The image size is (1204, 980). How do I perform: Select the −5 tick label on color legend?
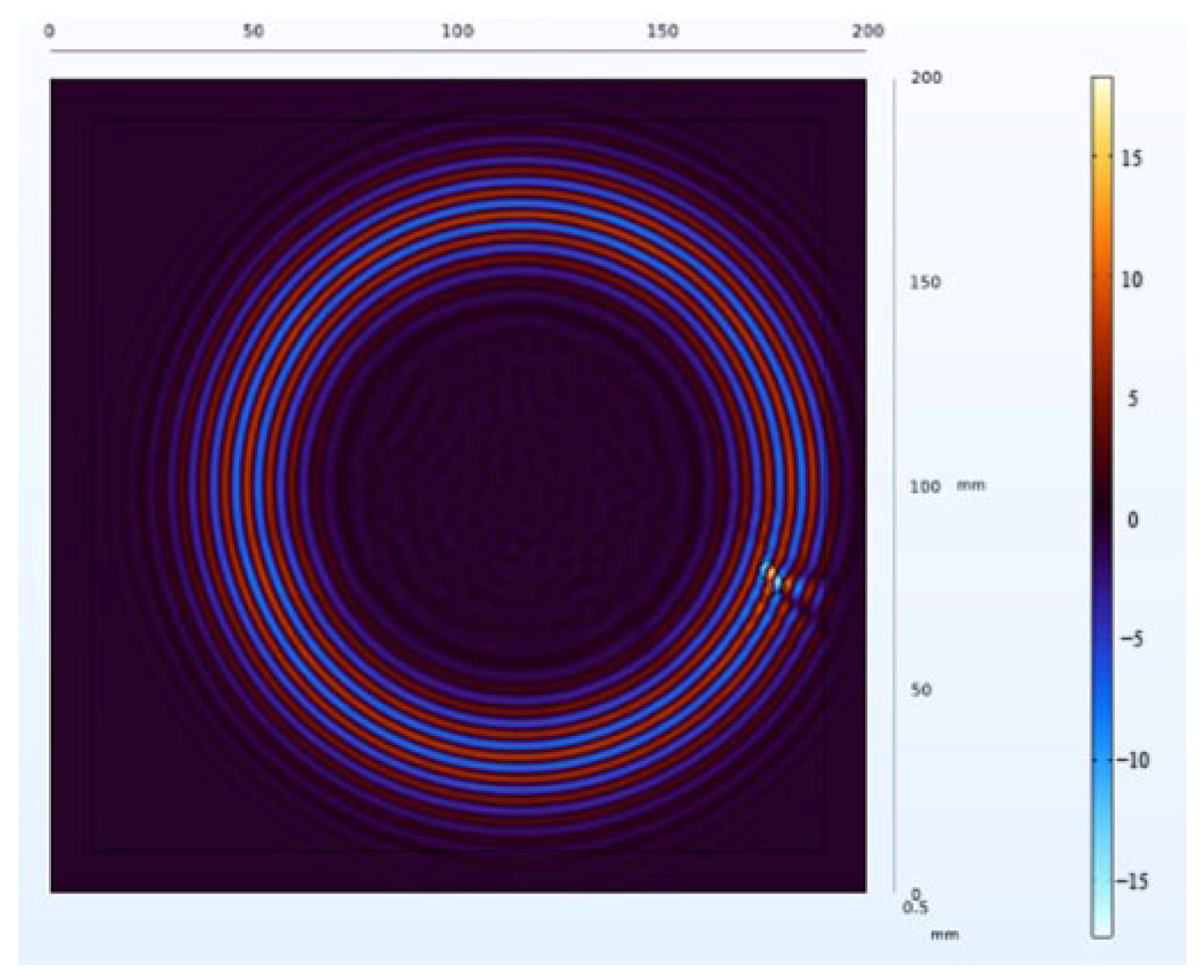[1131, 639]
